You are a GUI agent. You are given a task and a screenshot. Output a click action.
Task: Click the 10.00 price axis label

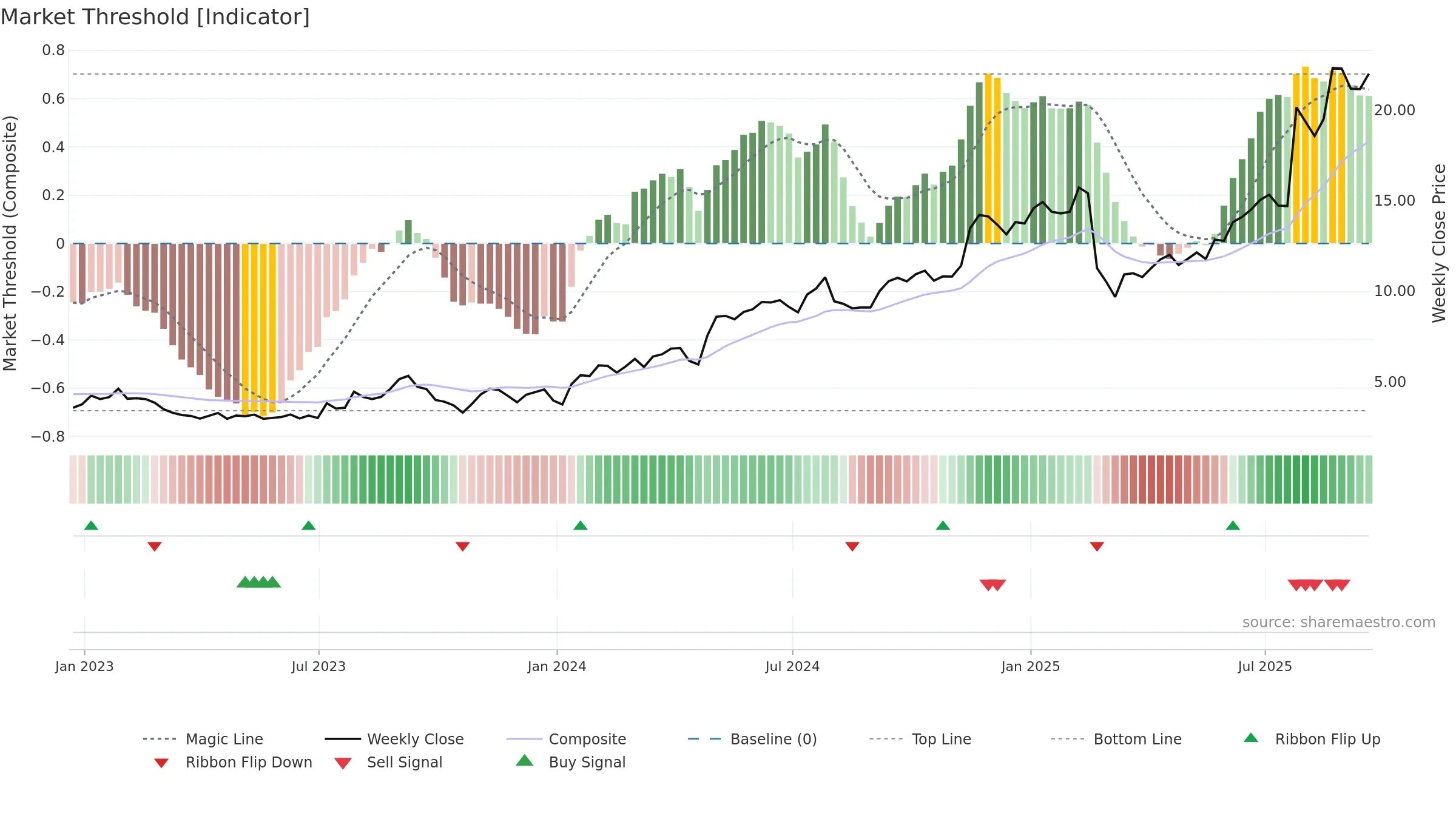(x=1395, y=291)
